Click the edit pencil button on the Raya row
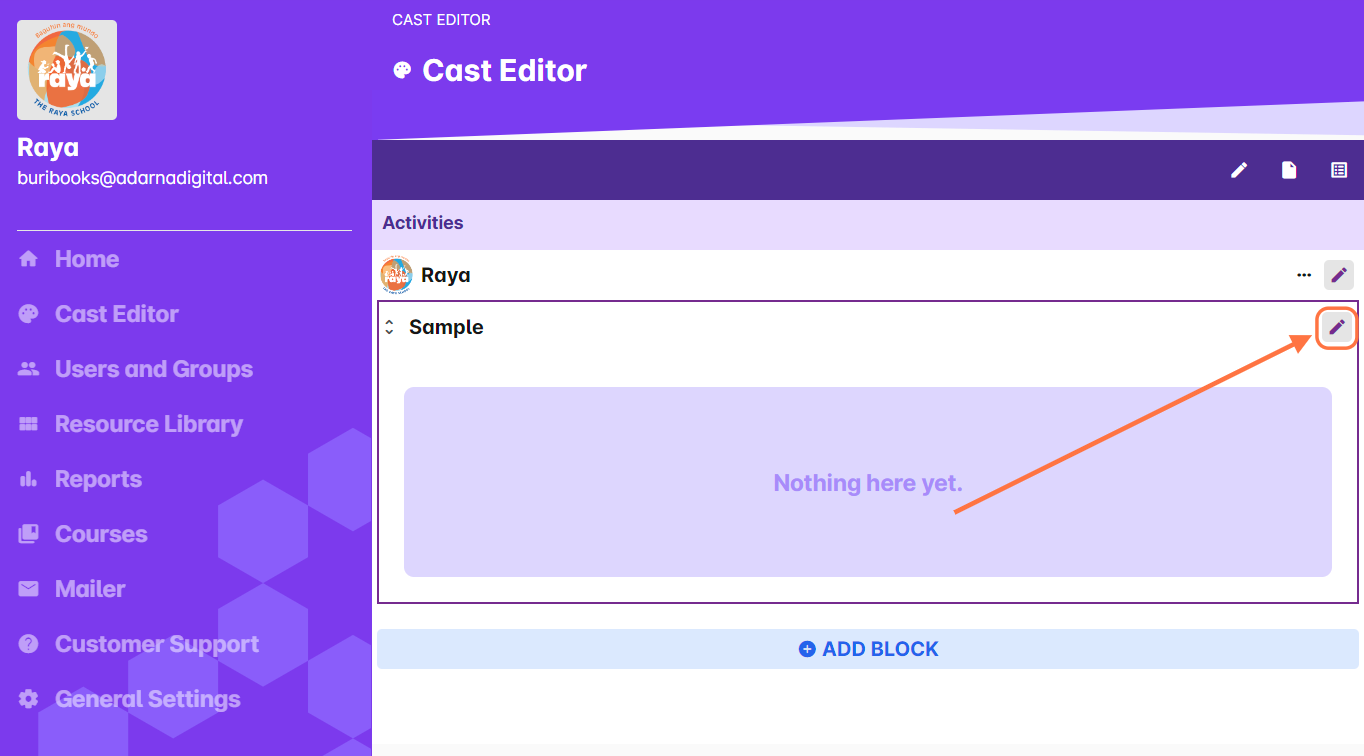 (1339, 275)
